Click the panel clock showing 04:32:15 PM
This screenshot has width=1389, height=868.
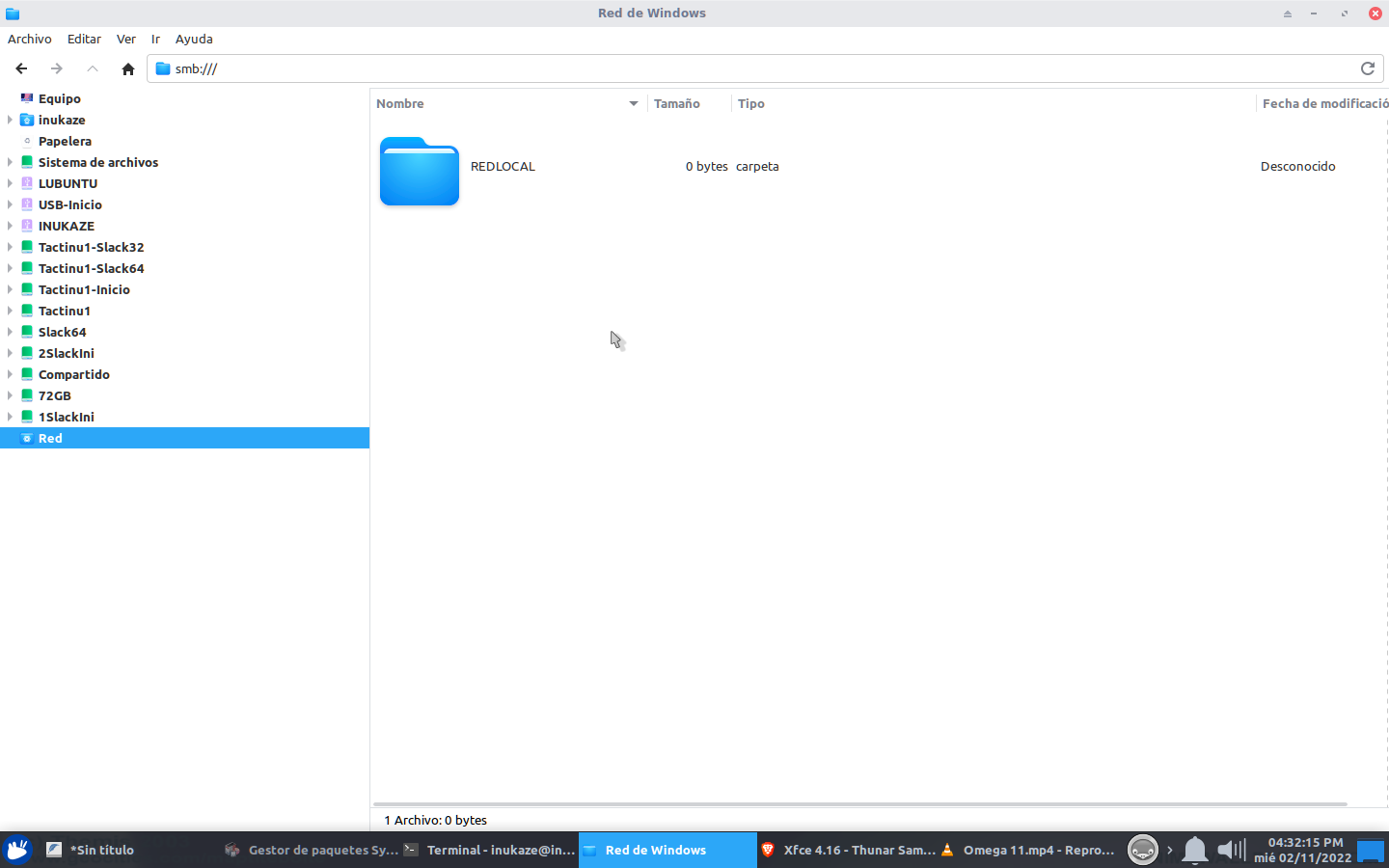coord(1303,850)
